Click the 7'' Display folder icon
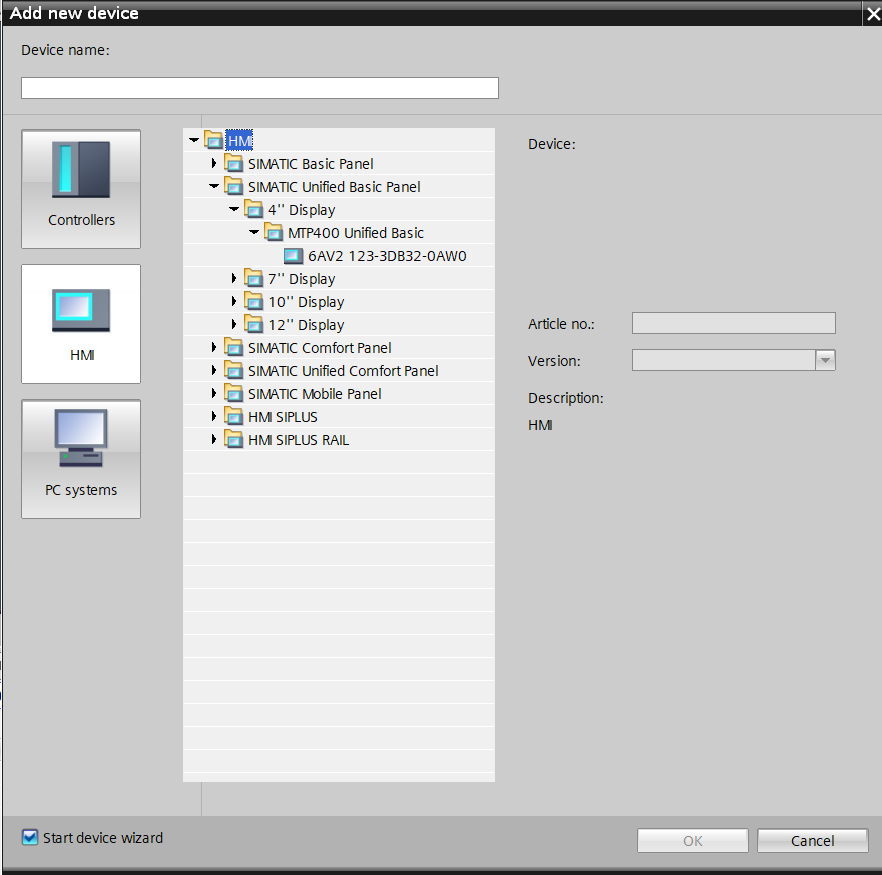This screenshot has width=882, height=875. point(254,278)
